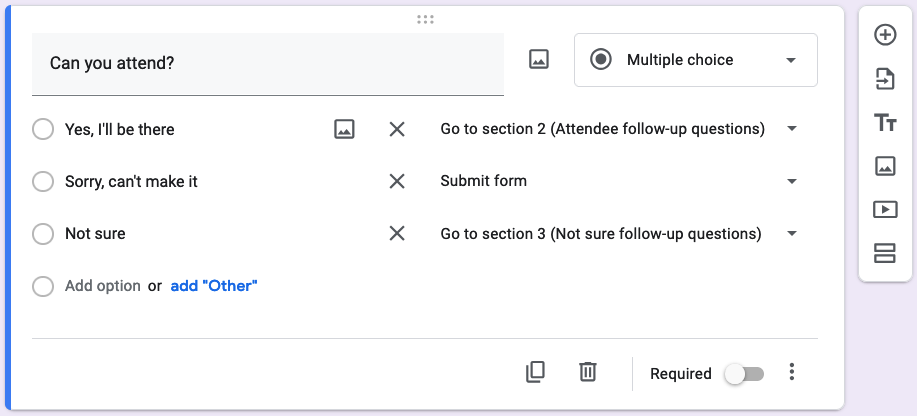Add image to the question title

click(539, 59)
